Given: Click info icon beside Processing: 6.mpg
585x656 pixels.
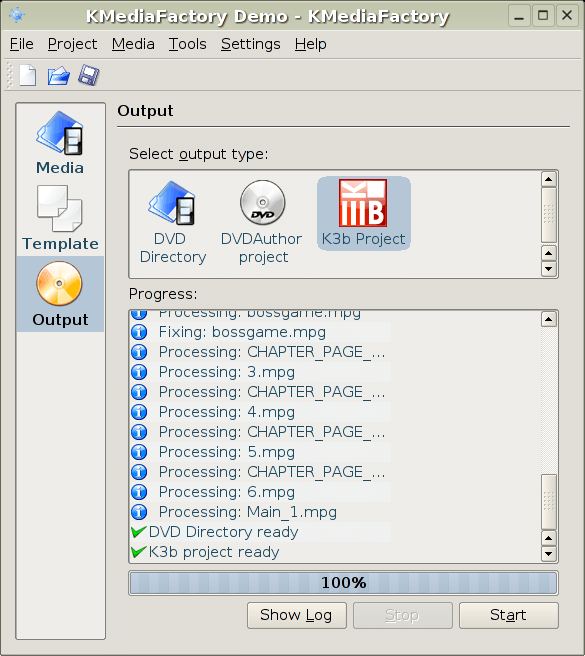Looking at the screenshot, I should point(139,492).
